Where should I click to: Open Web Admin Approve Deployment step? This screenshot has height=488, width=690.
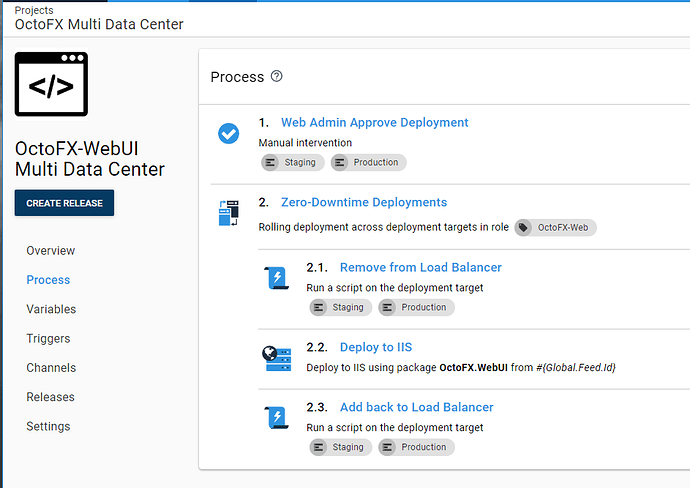pyautogui.click(x=374, y=122)
